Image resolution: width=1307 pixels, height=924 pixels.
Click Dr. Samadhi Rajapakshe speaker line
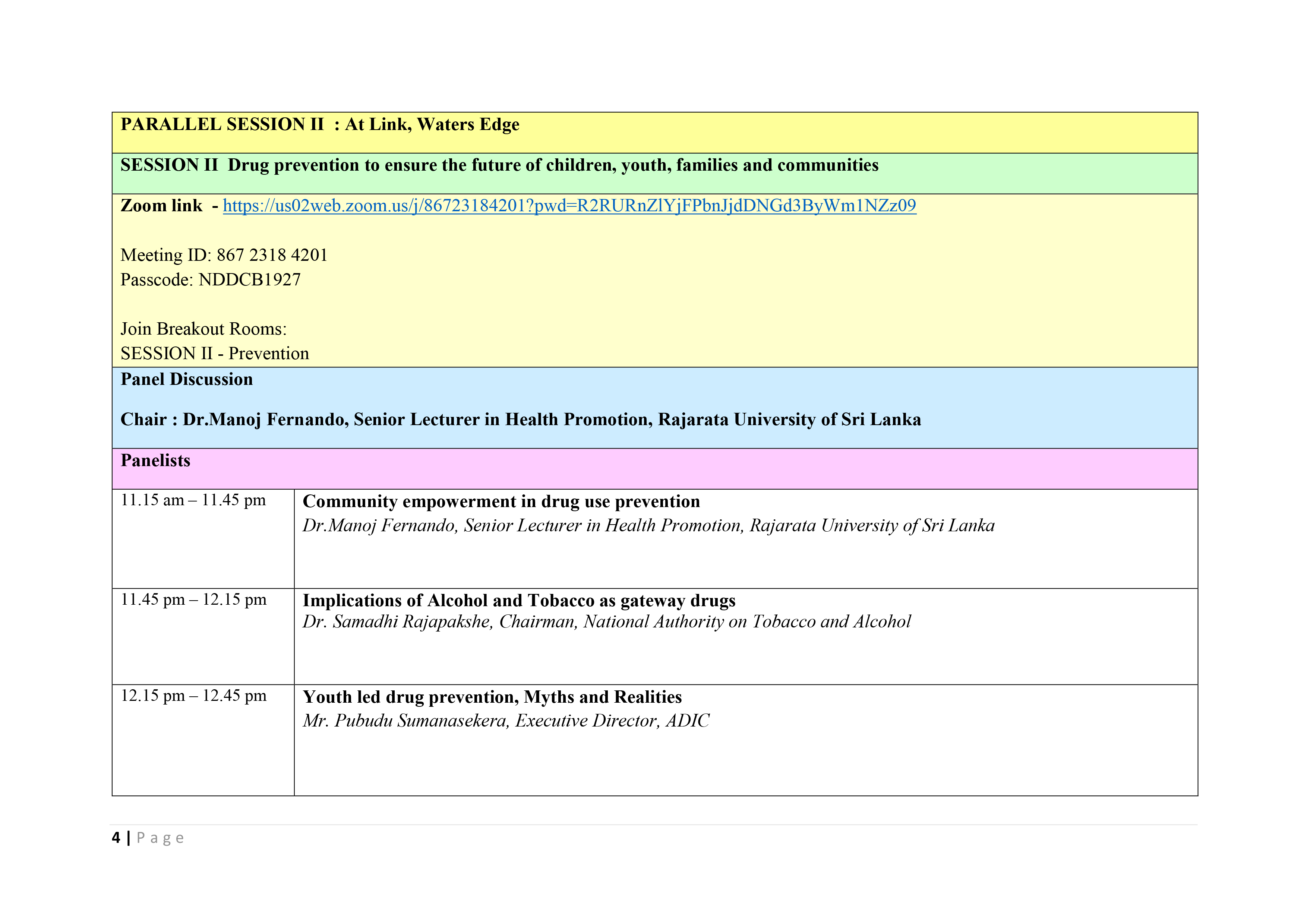(606, 622)
